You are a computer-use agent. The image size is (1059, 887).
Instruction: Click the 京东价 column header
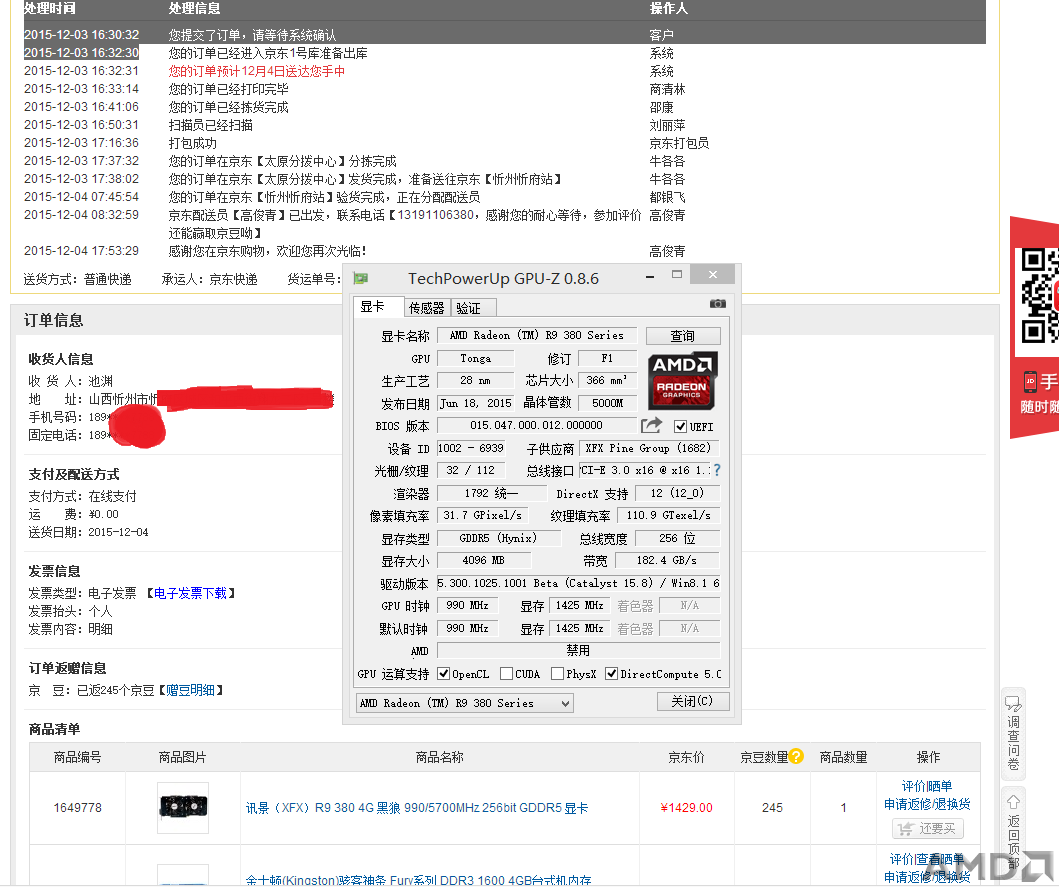point(686,757)
